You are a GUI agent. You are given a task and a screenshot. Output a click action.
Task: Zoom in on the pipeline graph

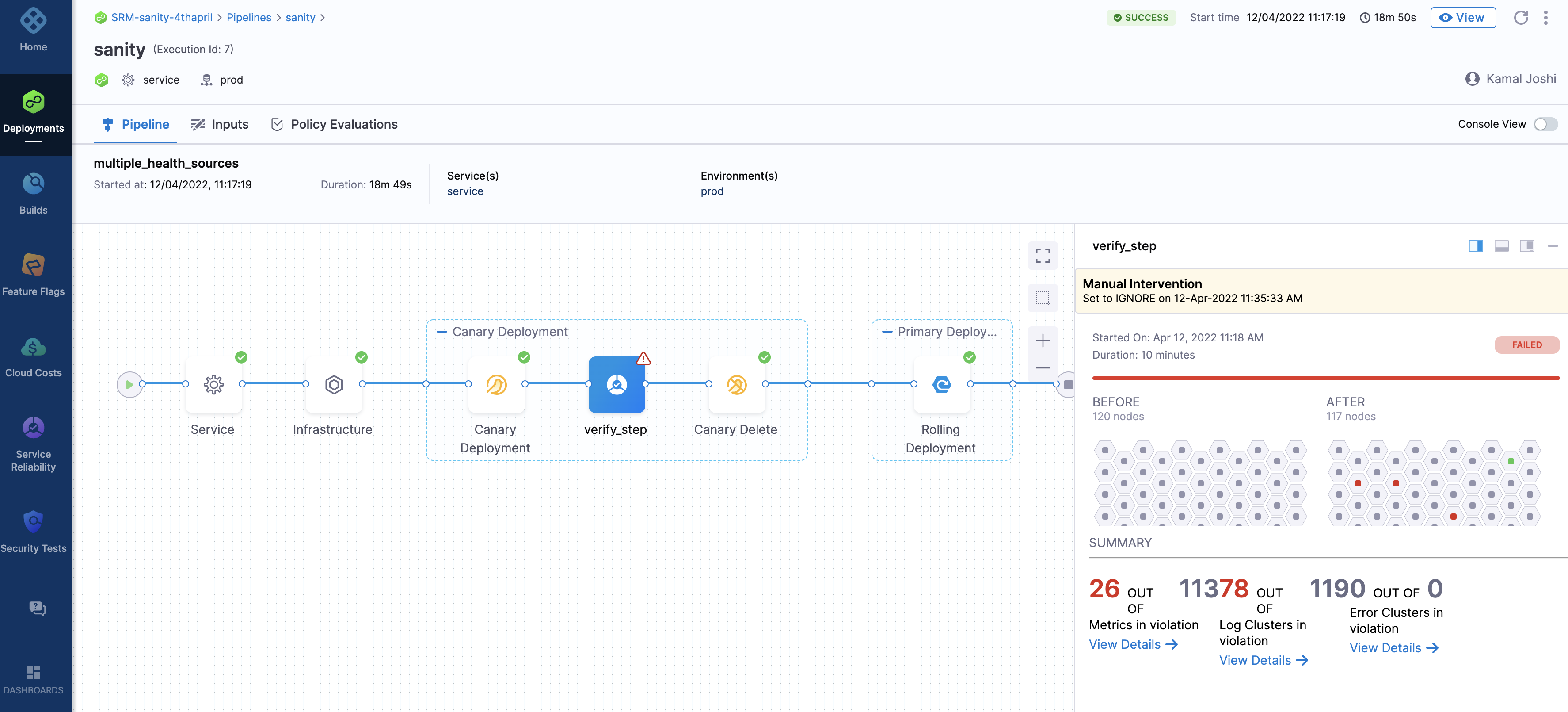pyautogui.click(x=1042, y=341)
